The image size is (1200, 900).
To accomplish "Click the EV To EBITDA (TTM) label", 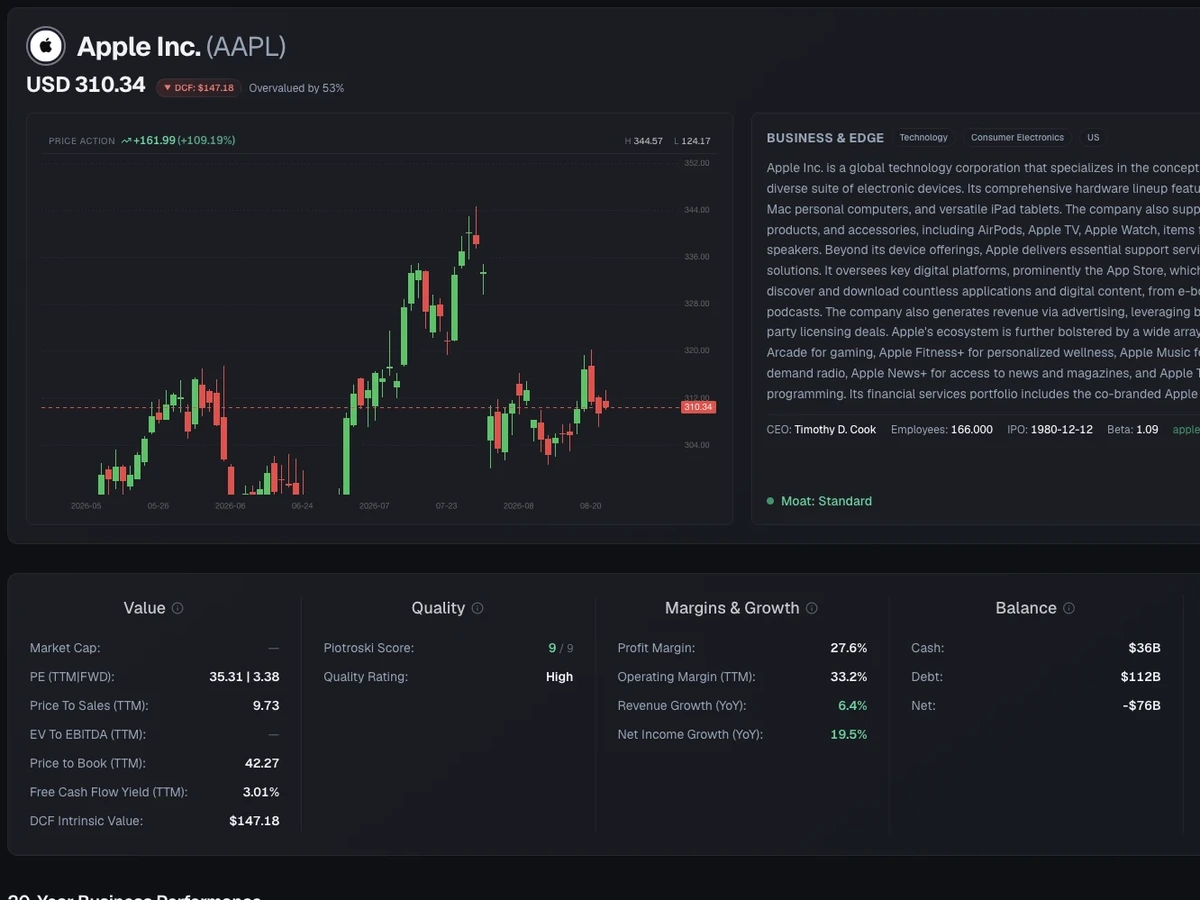I will click(88, 734).
